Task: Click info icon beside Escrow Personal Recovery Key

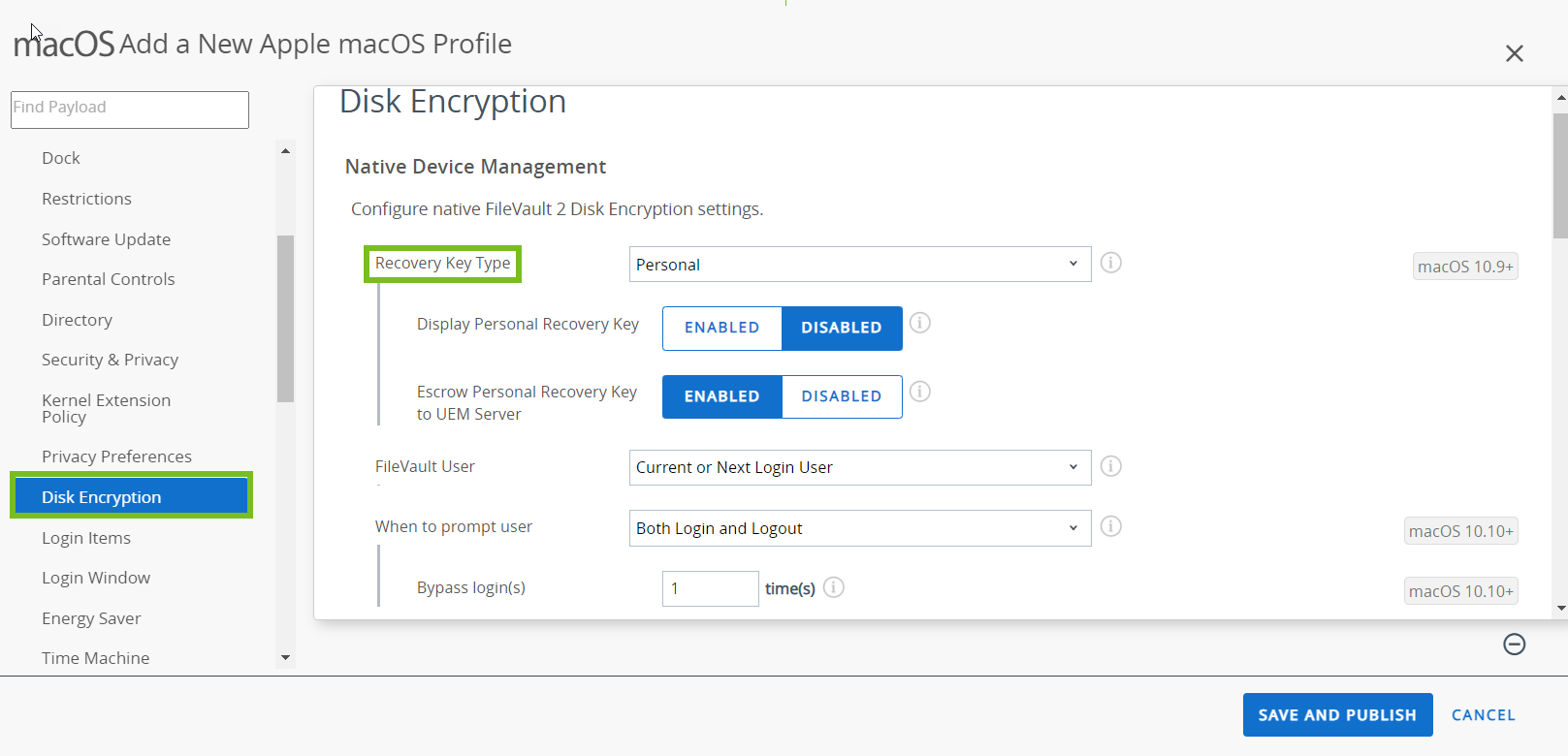Action: point(920,392)
